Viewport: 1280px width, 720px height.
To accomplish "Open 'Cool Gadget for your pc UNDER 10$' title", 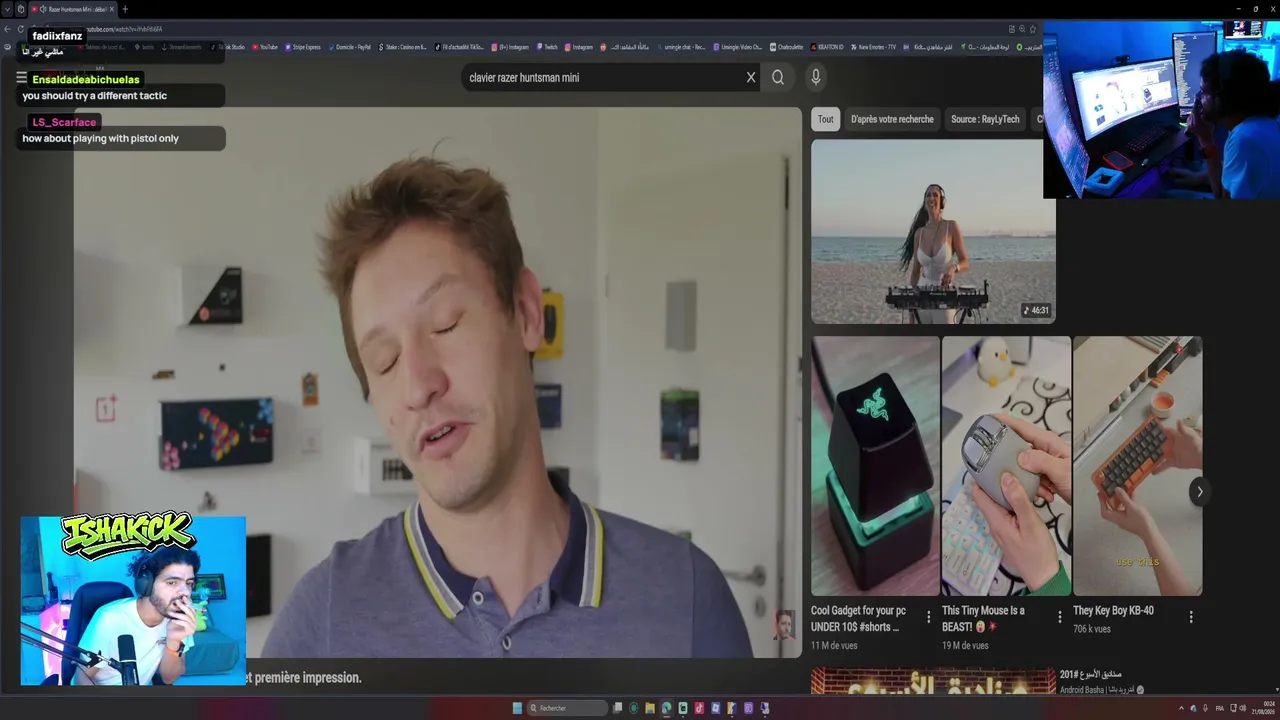I will (x=858, y=619).
